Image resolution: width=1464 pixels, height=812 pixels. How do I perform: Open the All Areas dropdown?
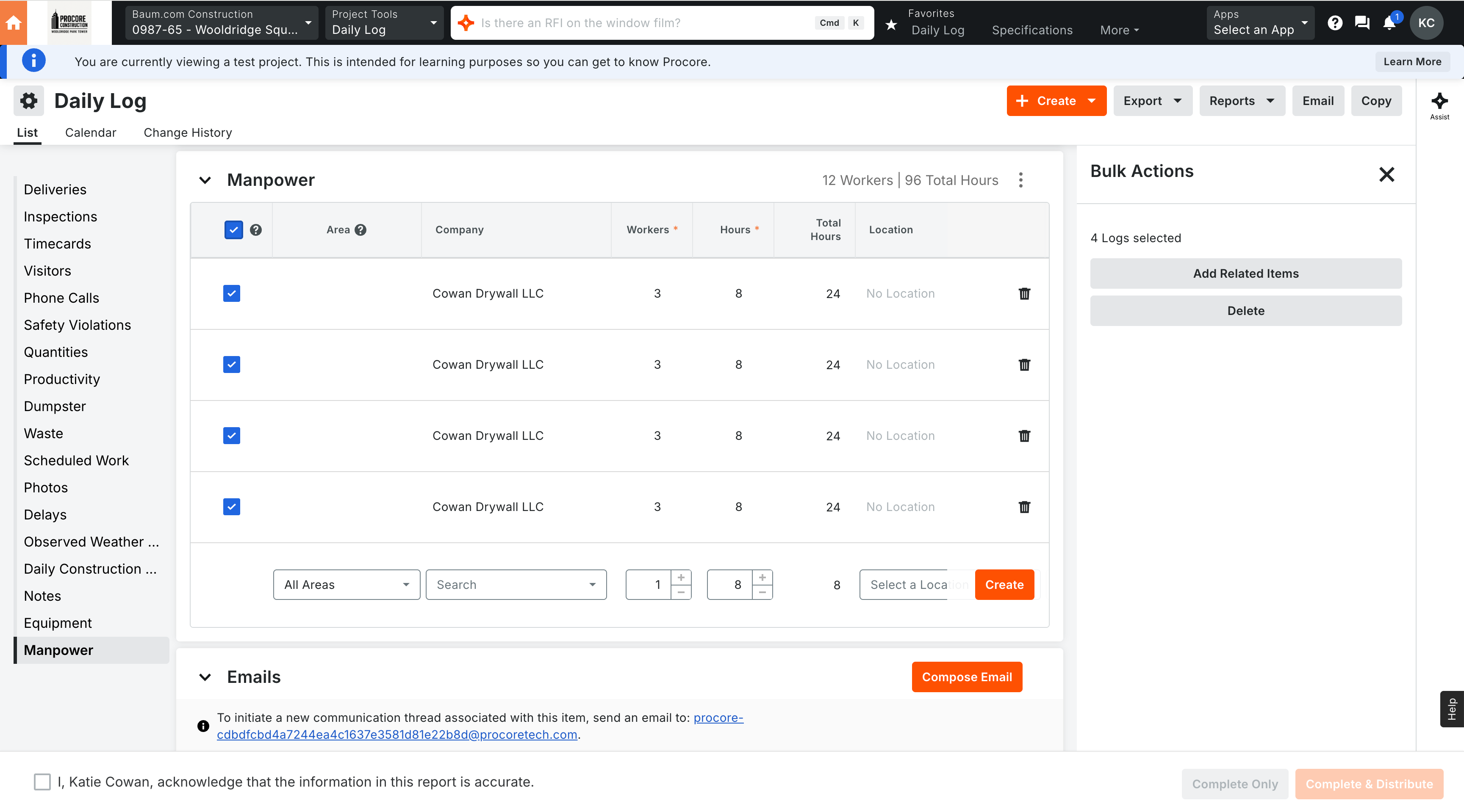pyautogui.click(x=346, y=585)
